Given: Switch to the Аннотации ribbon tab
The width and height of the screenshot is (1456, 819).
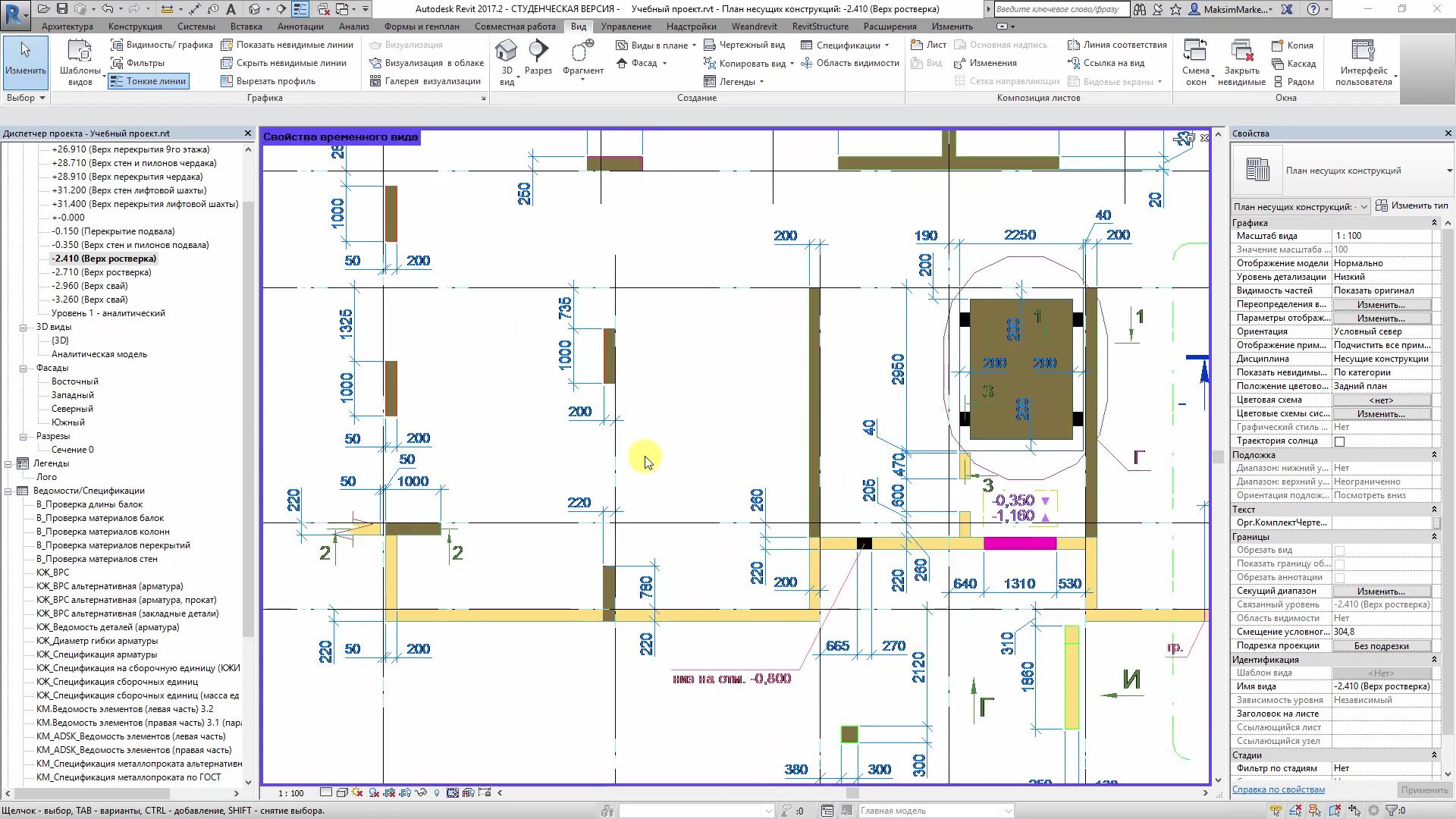Looking at the screenshot, I should point(300,27).
